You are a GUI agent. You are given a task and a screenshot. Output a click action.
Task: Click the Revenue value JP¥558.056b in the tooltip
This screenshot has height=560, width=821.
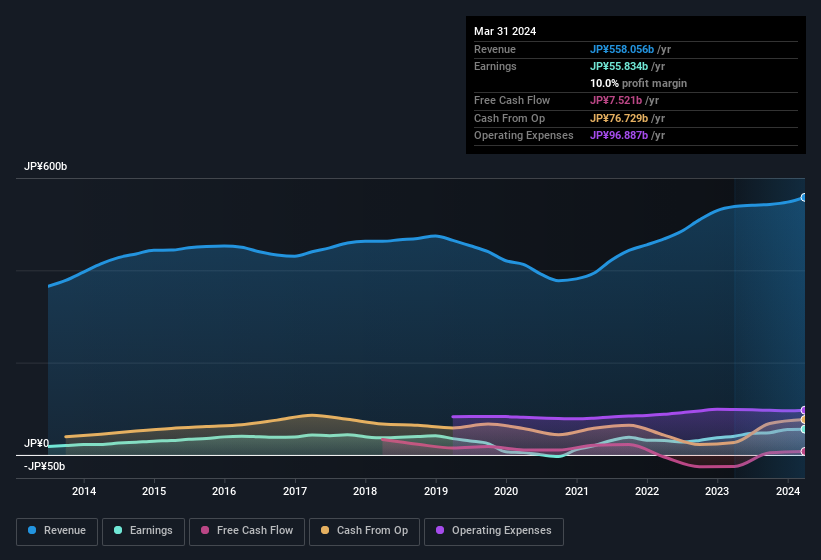tap(621, 49)
